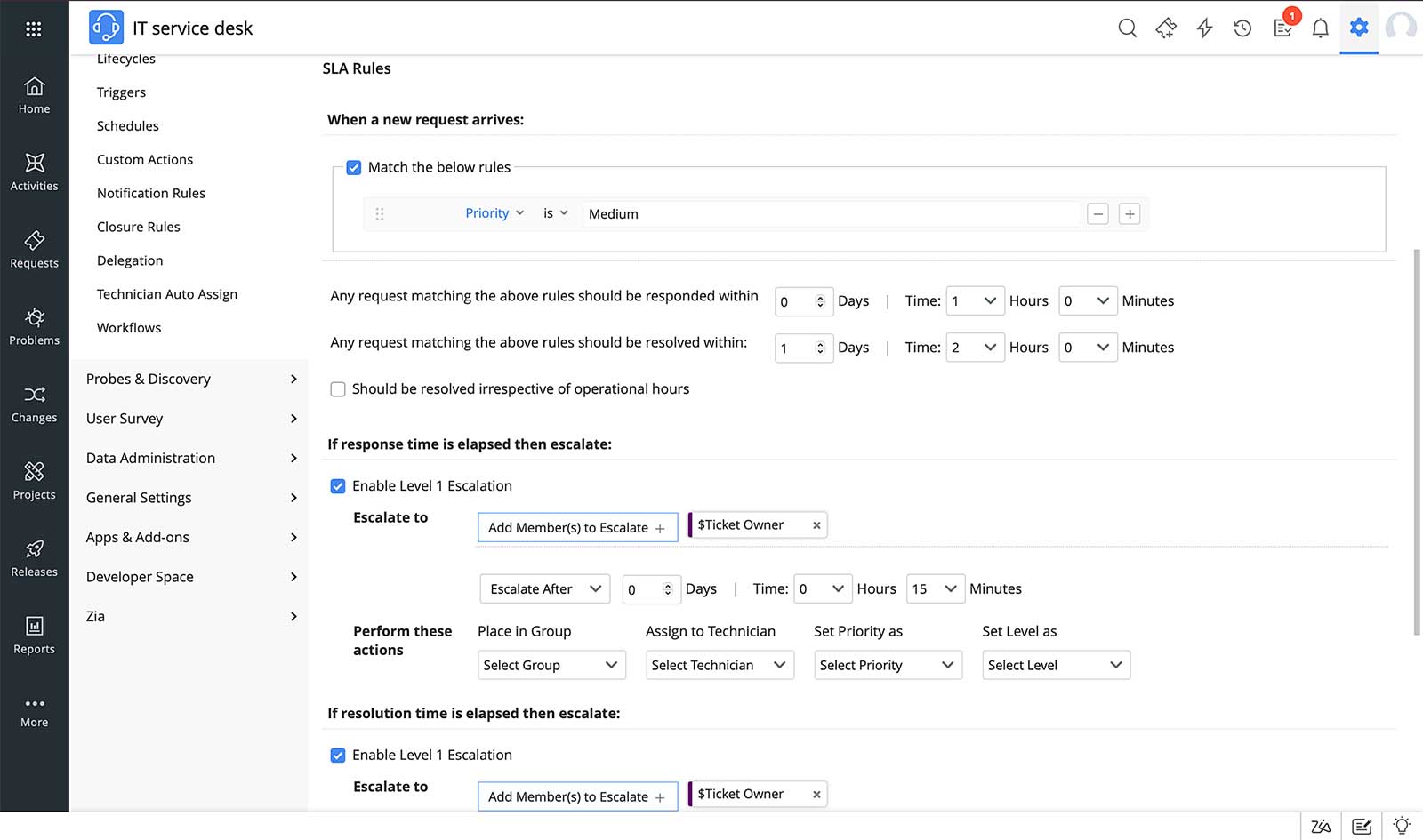Screen dimensions: 1423x840
Task: Click the lightbulb ideas icon at bottom right
Action: click(1403, 825)
